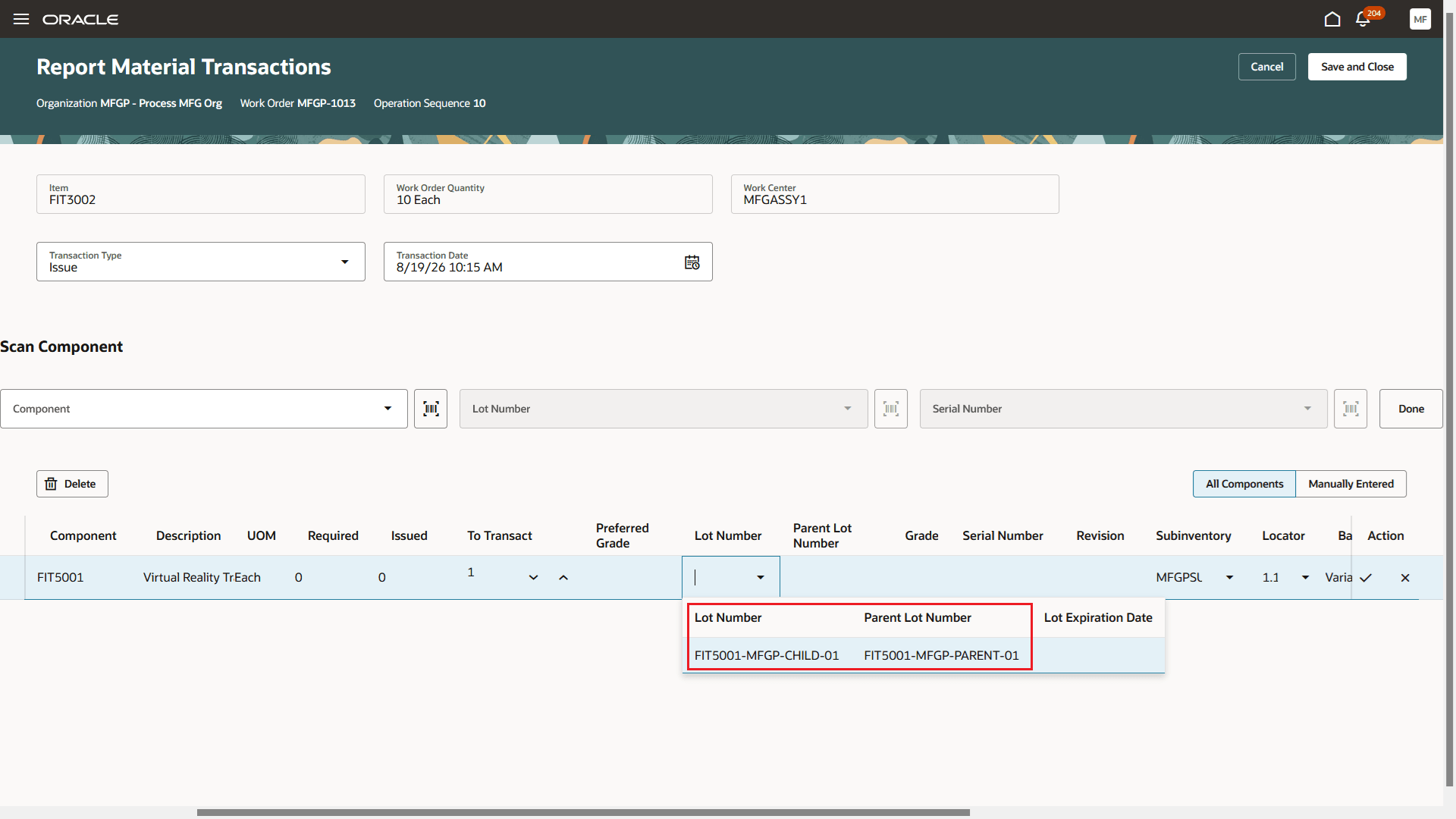Scan serial number barcode icon
The height and width of the screenshot is (819, 1456).
point(1351,409)
